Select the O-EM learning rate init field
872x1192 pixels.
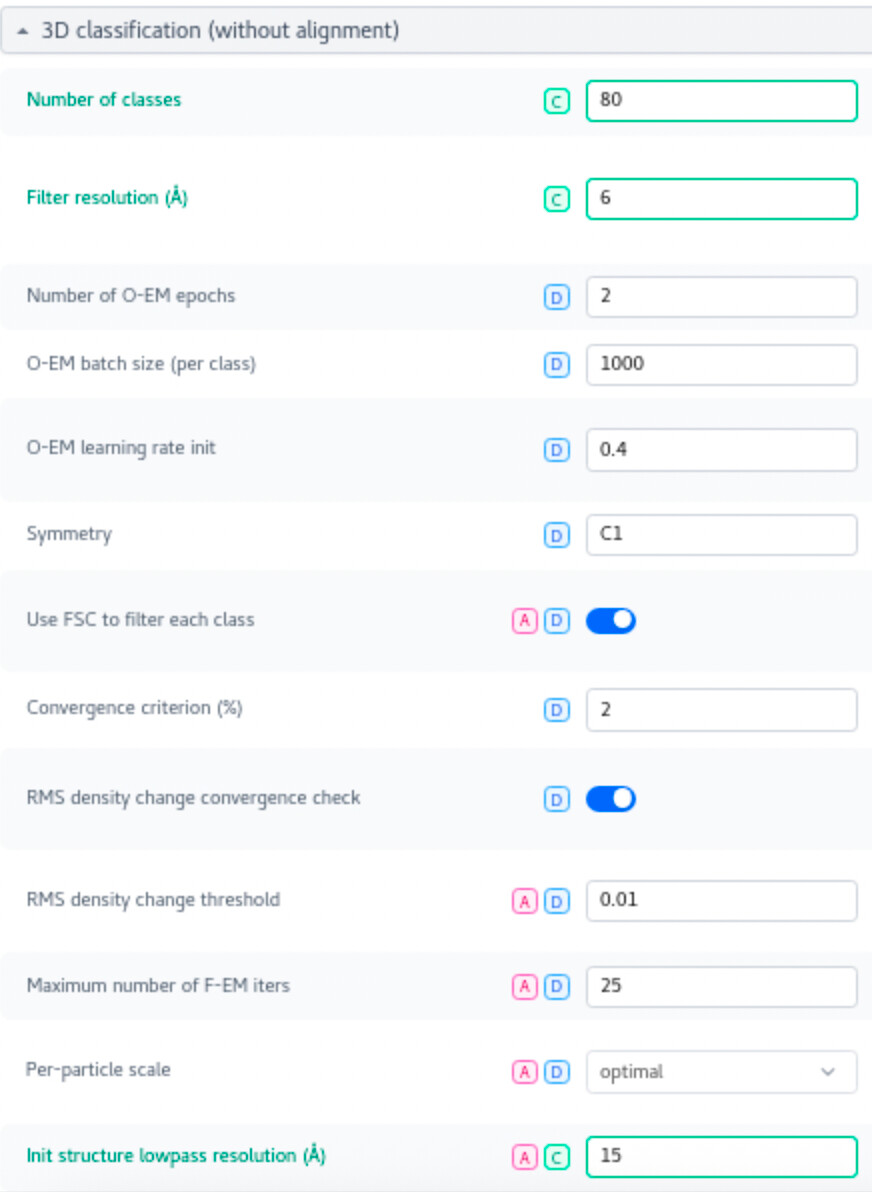click(x=721, y=450)
